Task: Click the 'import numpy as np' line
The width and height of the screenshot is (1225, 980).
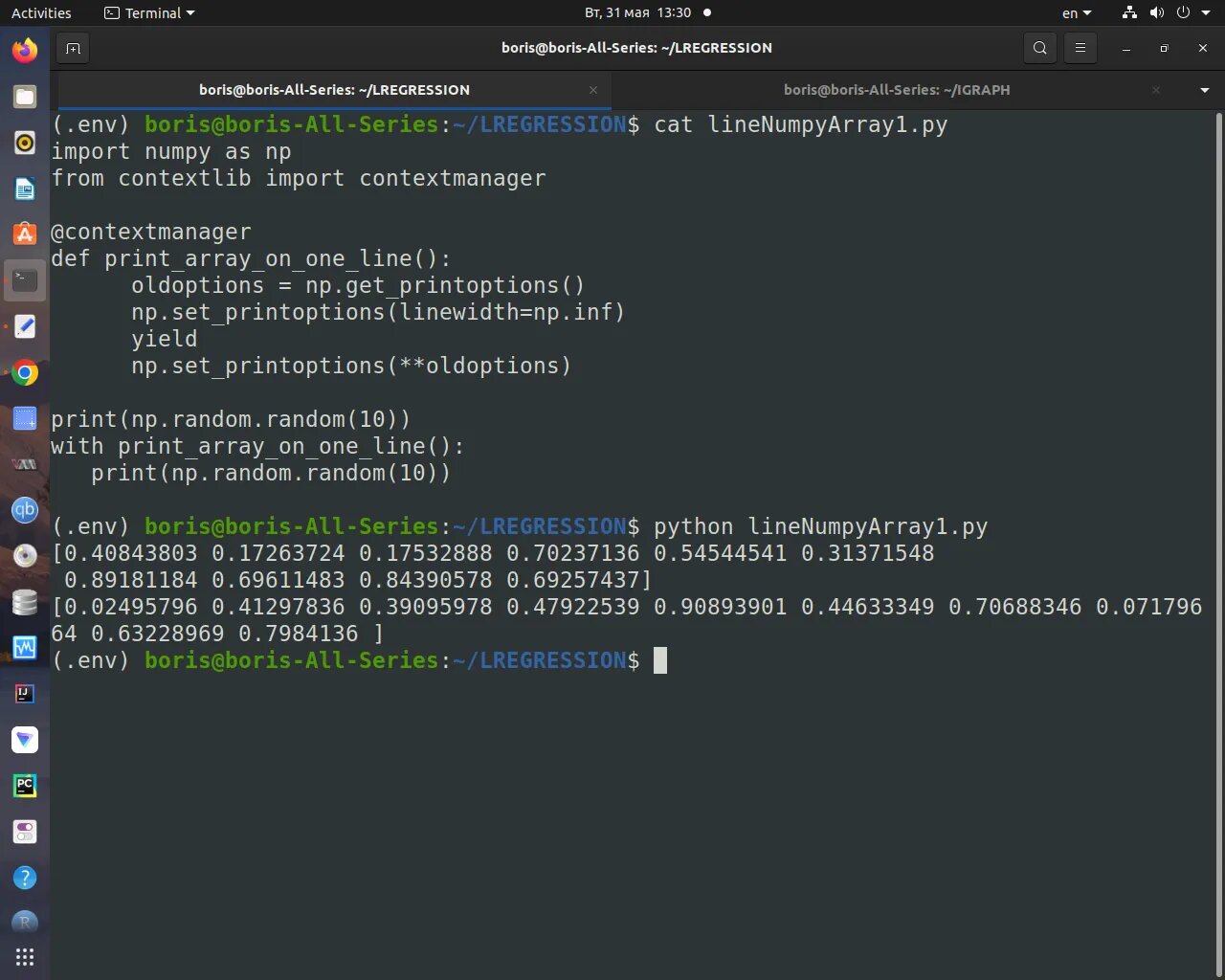Action: (171, 151)
